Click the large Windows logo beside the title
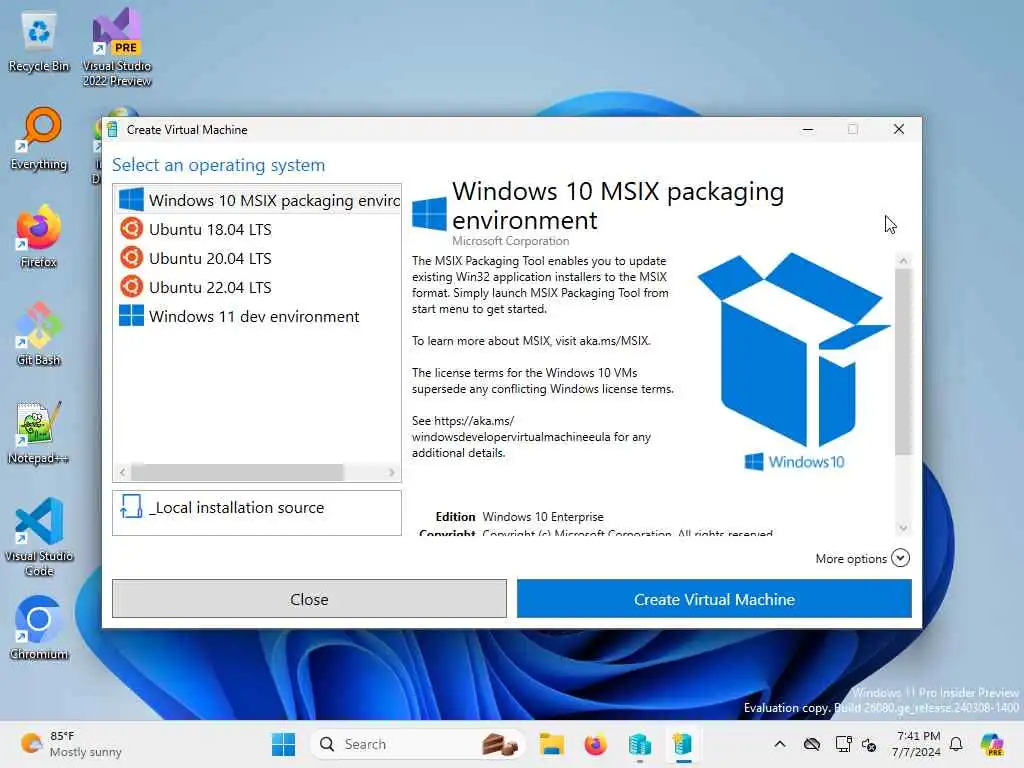The height and width of the screenshot is (768, 1024). pos(429,213)
